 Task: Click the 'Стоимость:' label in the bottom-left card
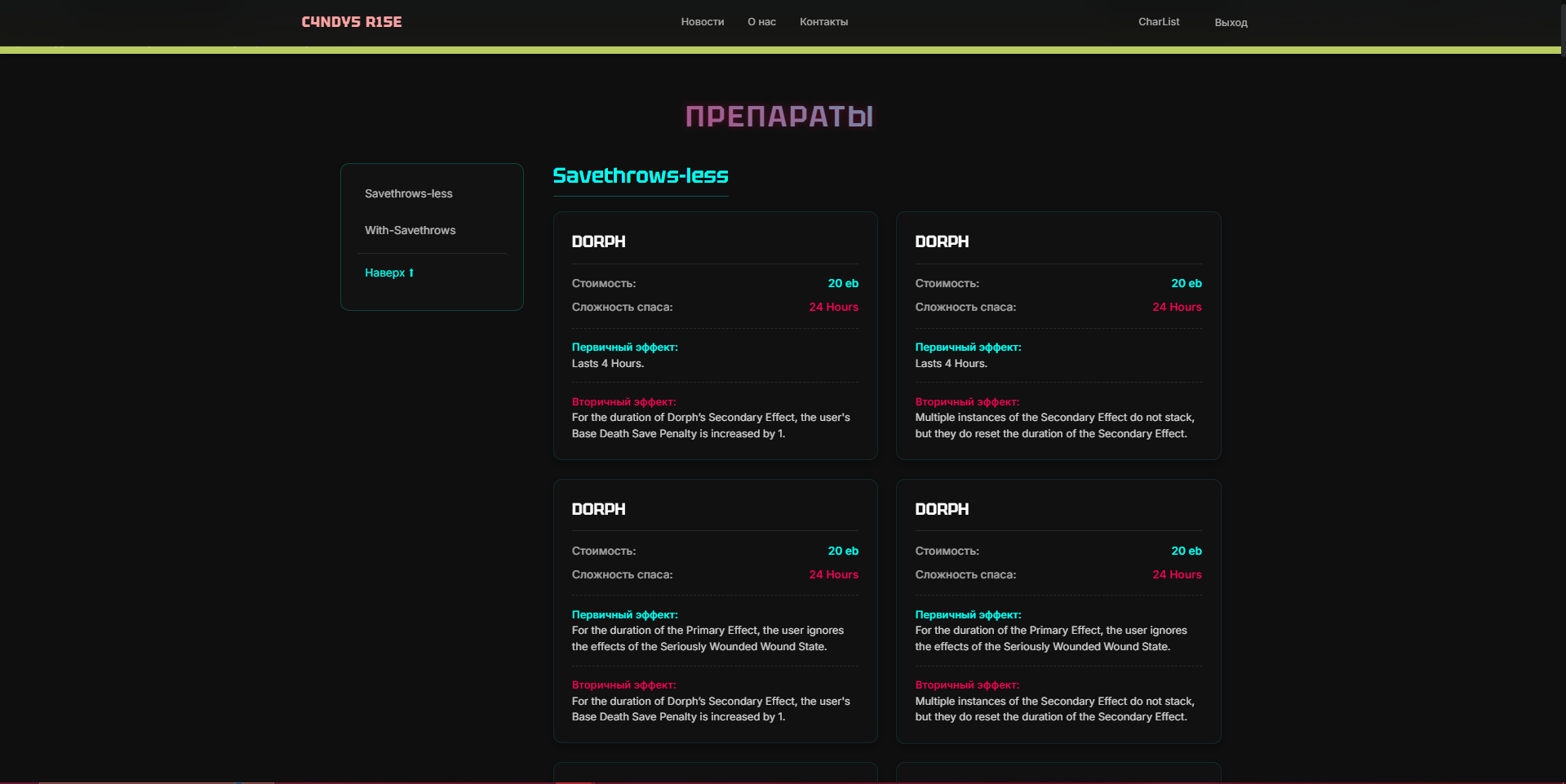coord(604,551)
